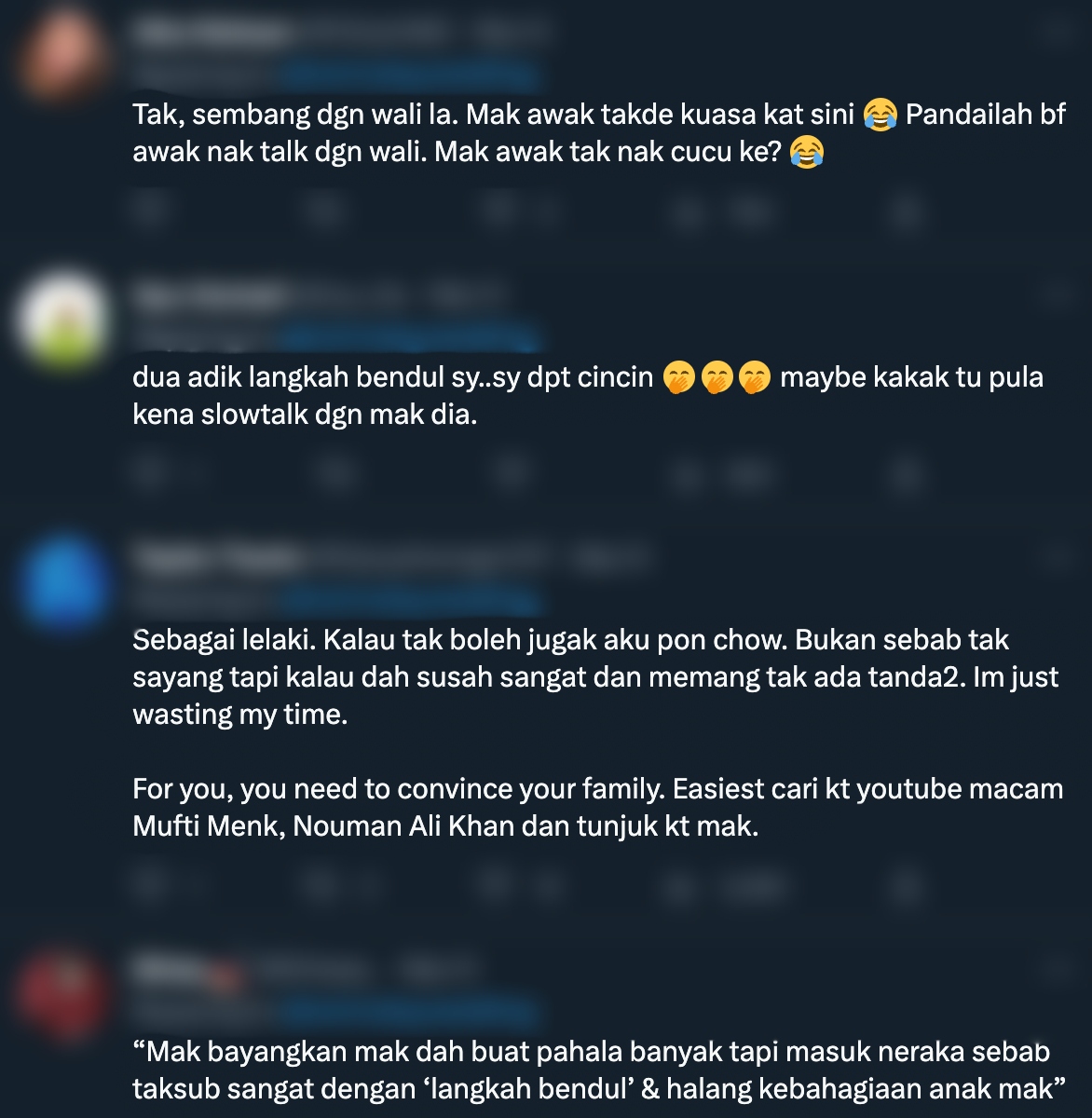
Task: Open more options on 'sembang dgn wali' tweet
Action: [x=1058, y=34]
